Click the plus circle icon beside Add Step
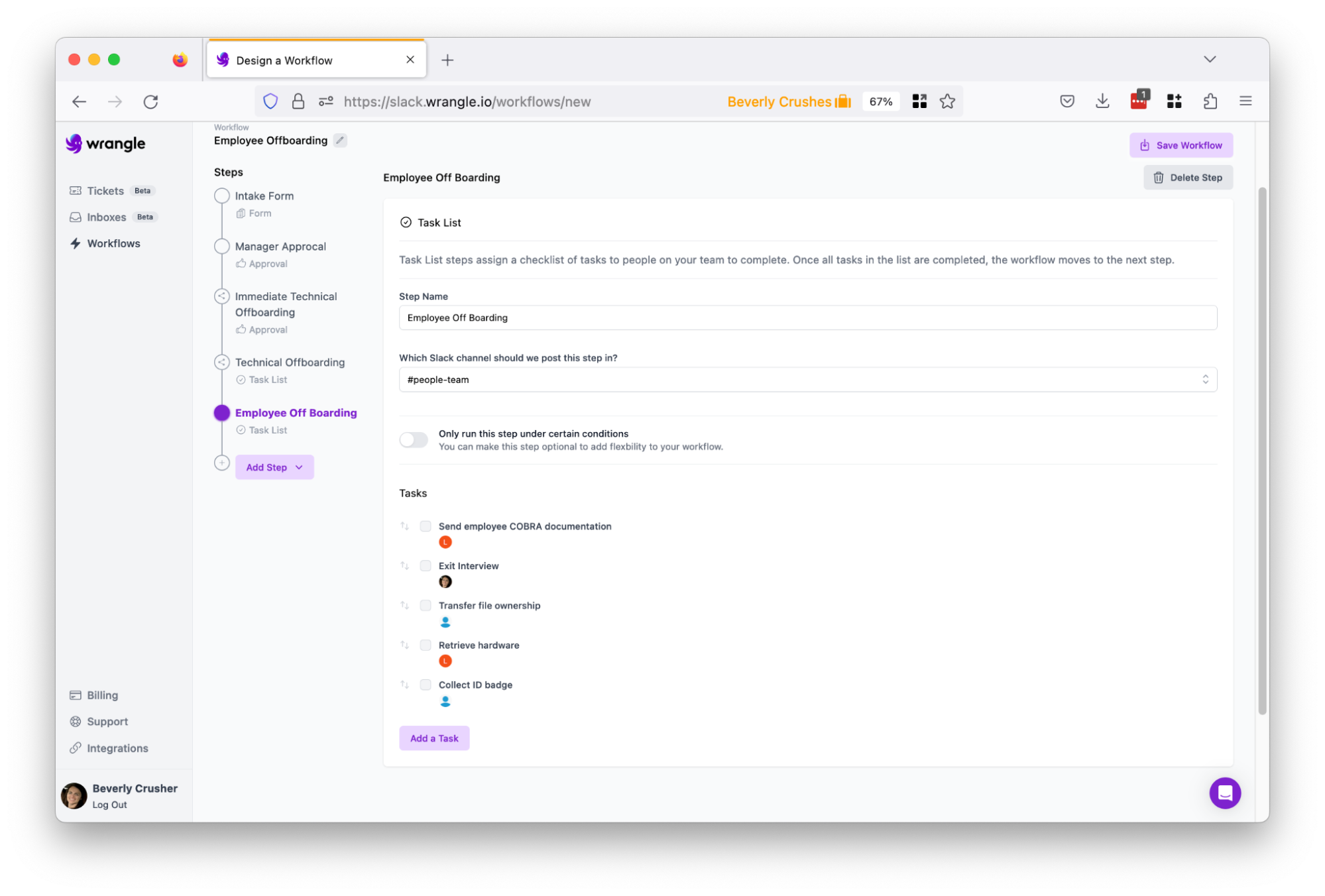The width and height of the screenshot is (1325, 896). click(x=222, y=463)
